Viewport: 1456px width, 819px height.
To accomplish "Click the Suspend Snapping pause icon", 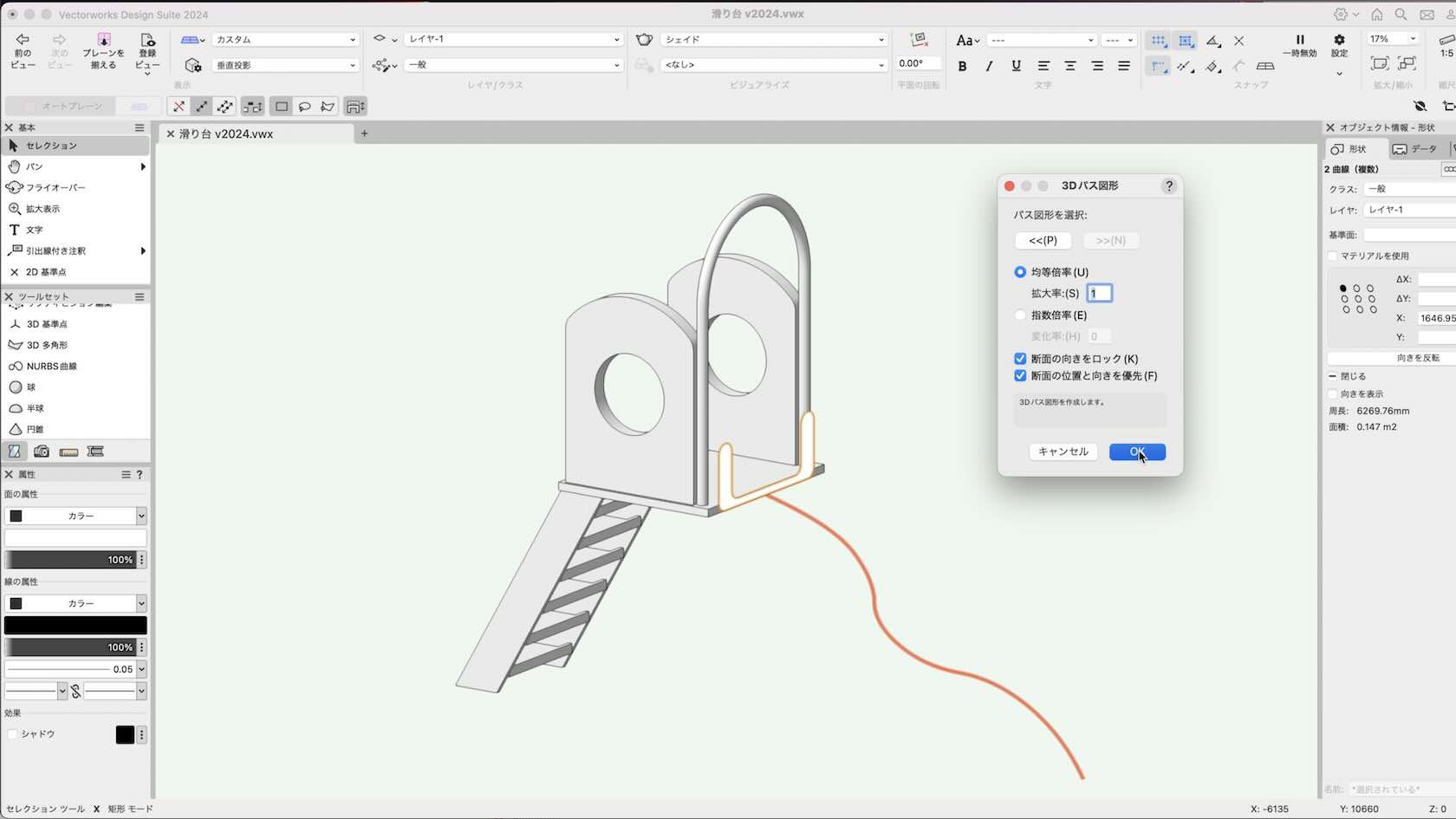I will [x=1299, y=40].
